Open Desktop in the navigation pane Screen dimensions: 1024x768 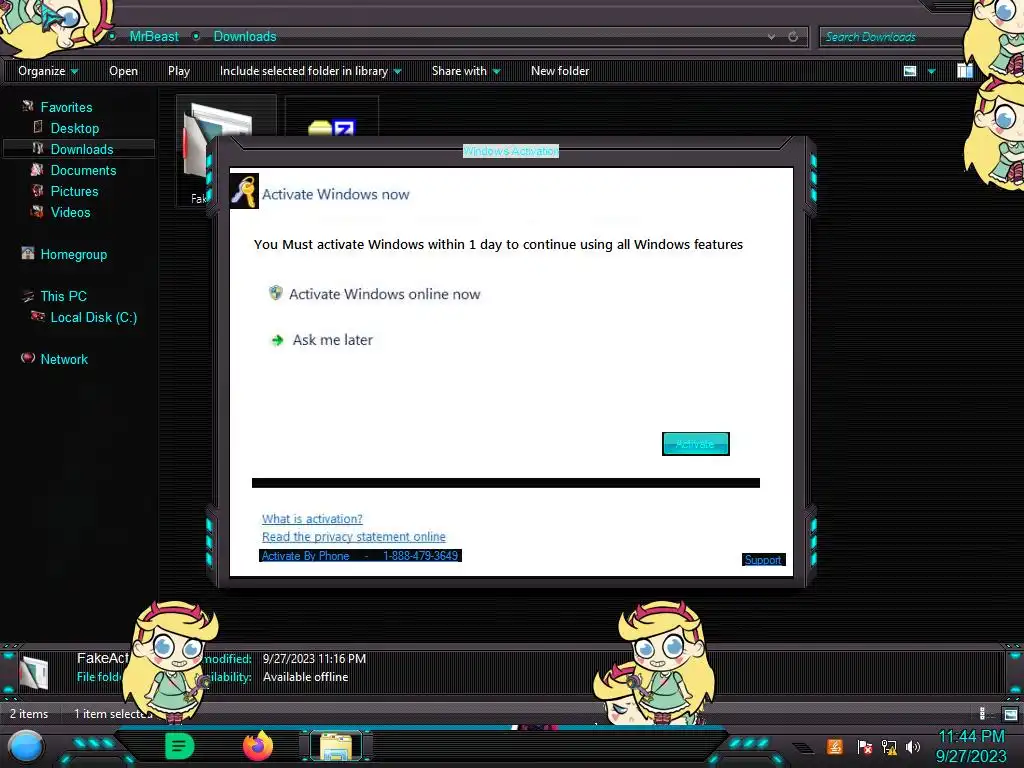click(x=74, y=128)
